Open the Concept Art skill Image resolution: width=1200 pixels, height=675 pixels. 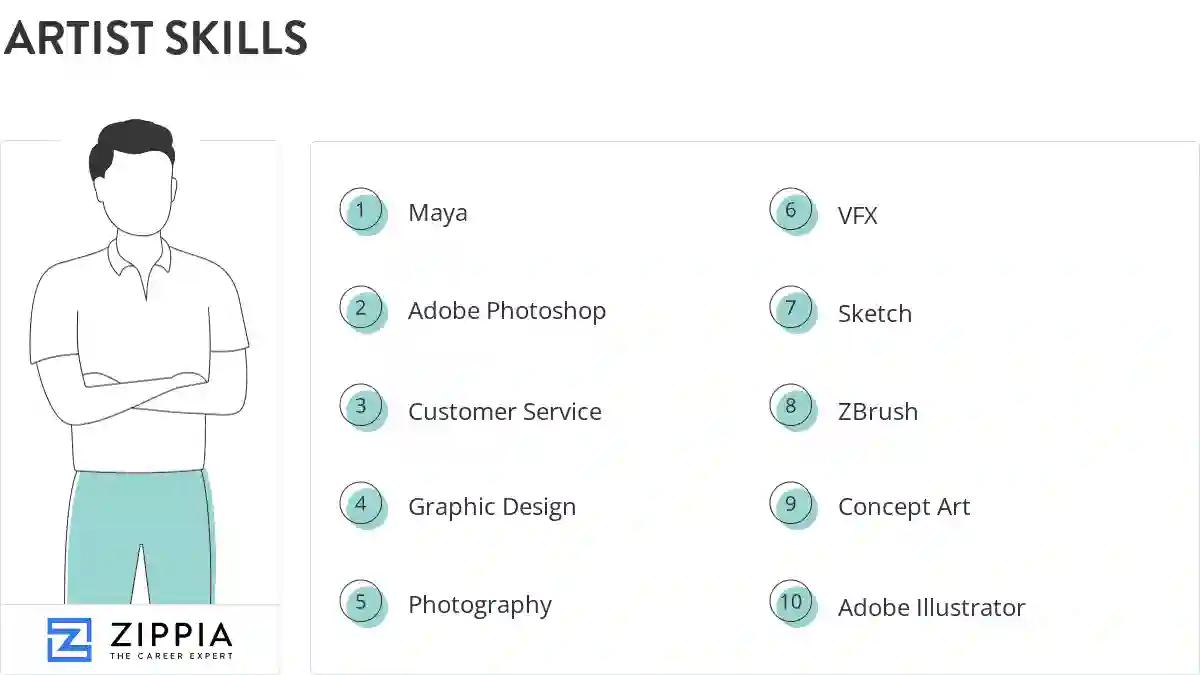(904, 507)
